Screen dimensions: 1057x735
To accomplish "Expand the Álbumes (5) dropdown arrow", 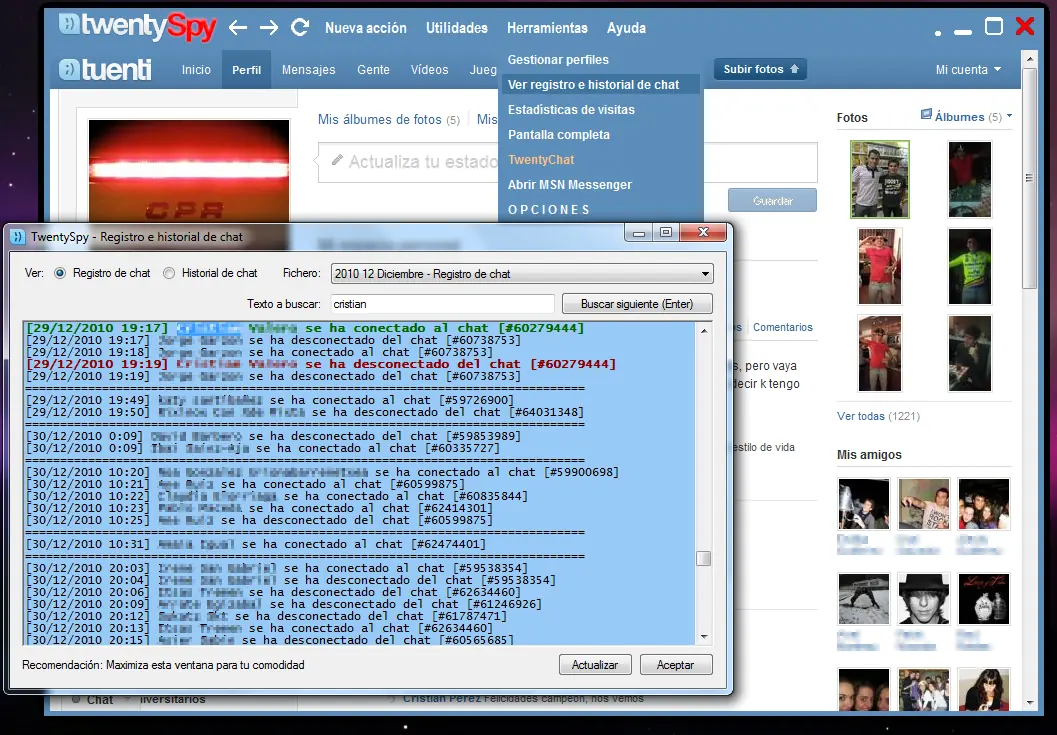I will coord(1009,116).
